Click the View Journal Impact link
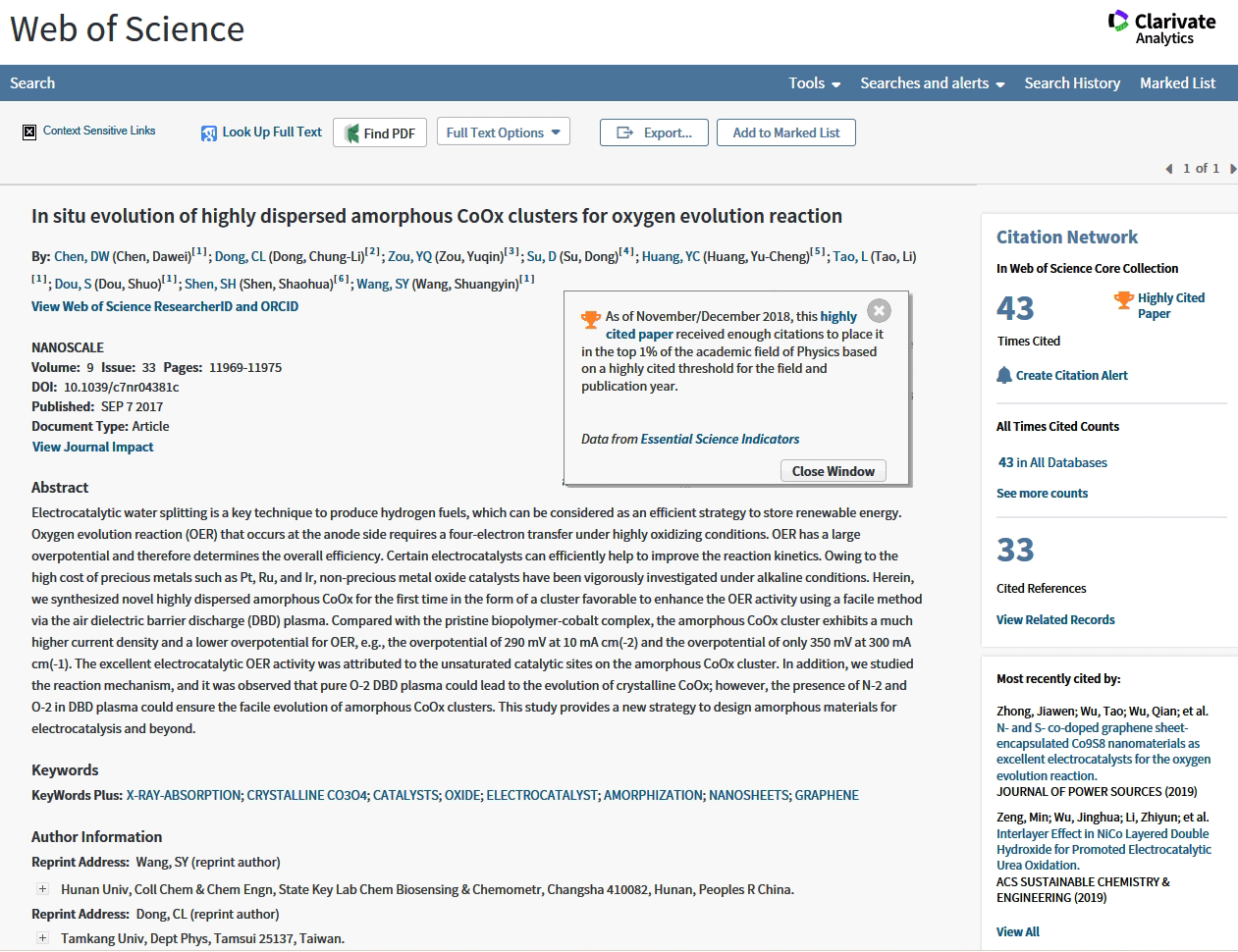Viewport: 1238px width, 952px height. click(x=92, y=447)
